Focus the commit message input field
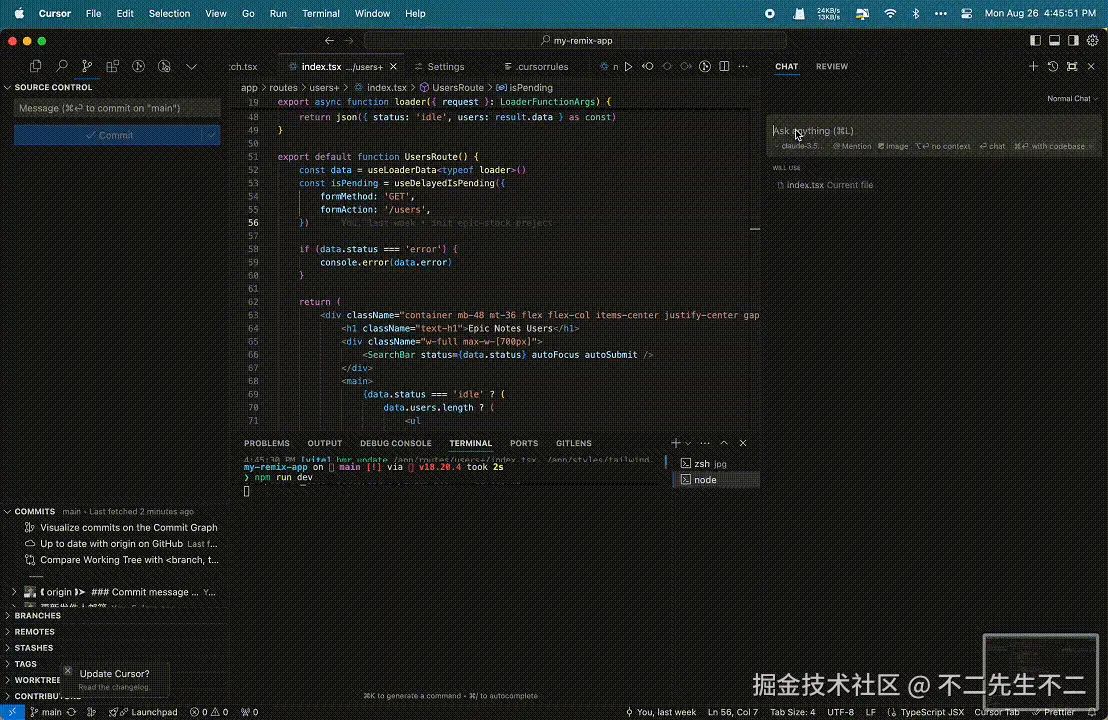The width and height of the screenshot is (1108, 720). click(x=117, y=108)
